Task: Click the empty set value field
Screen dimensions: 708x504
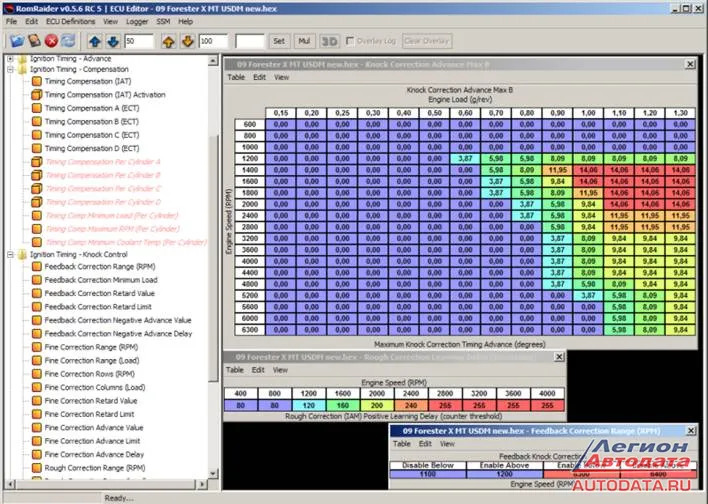Action: point(250,41)
